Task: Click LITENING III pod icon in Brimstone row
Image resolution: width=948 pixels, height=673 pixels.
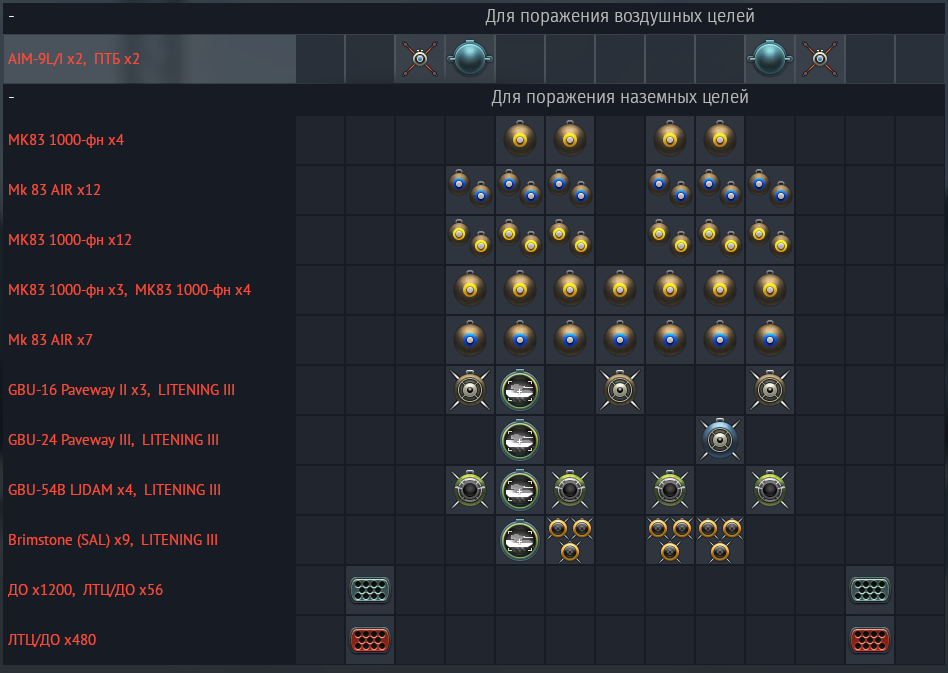Action: [520, 540]
